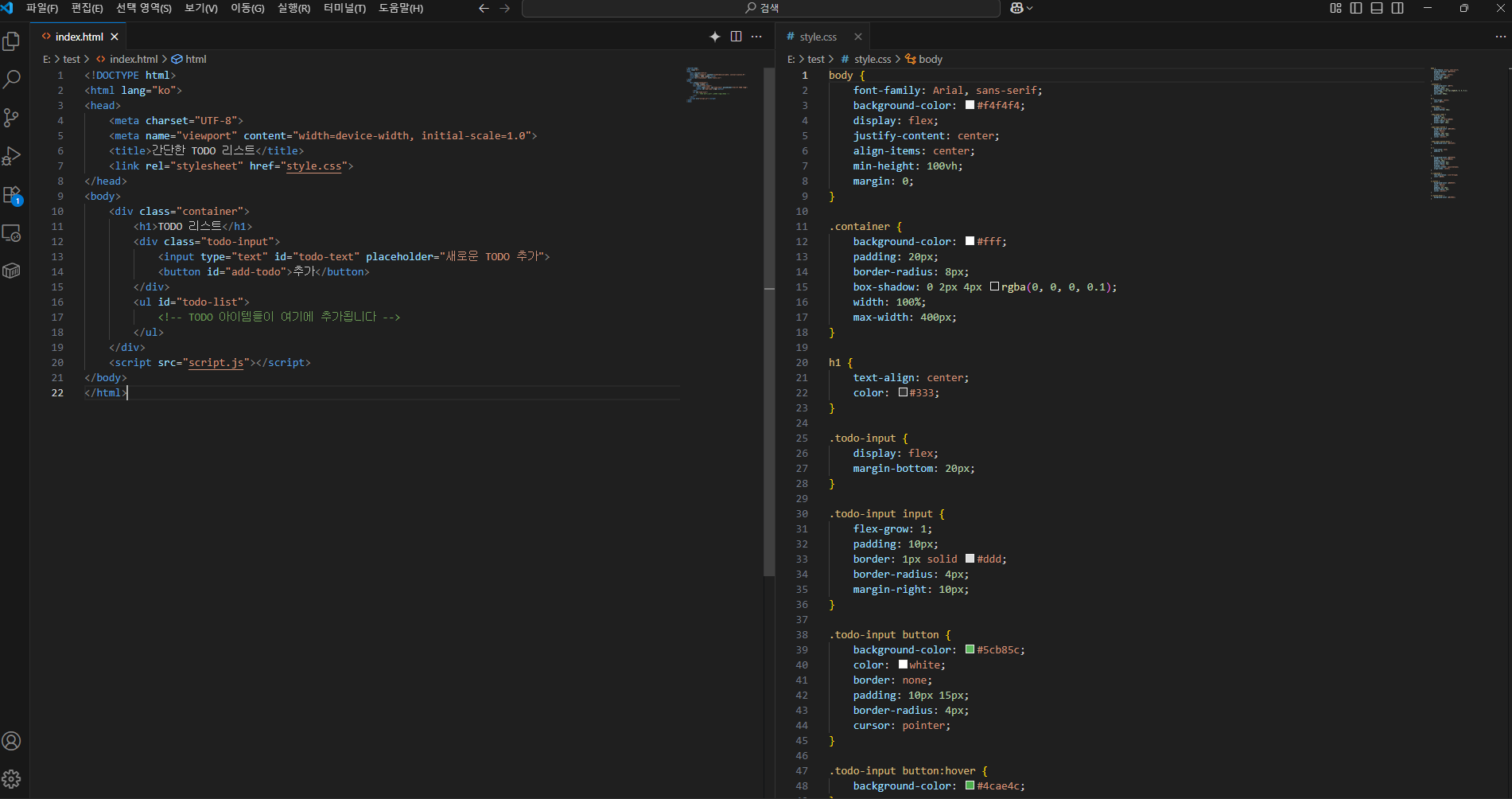The height and width of the screenshot is (799, 1512).
Task: Click line number 22 in index.html gutter
Action: pos(57,392)
